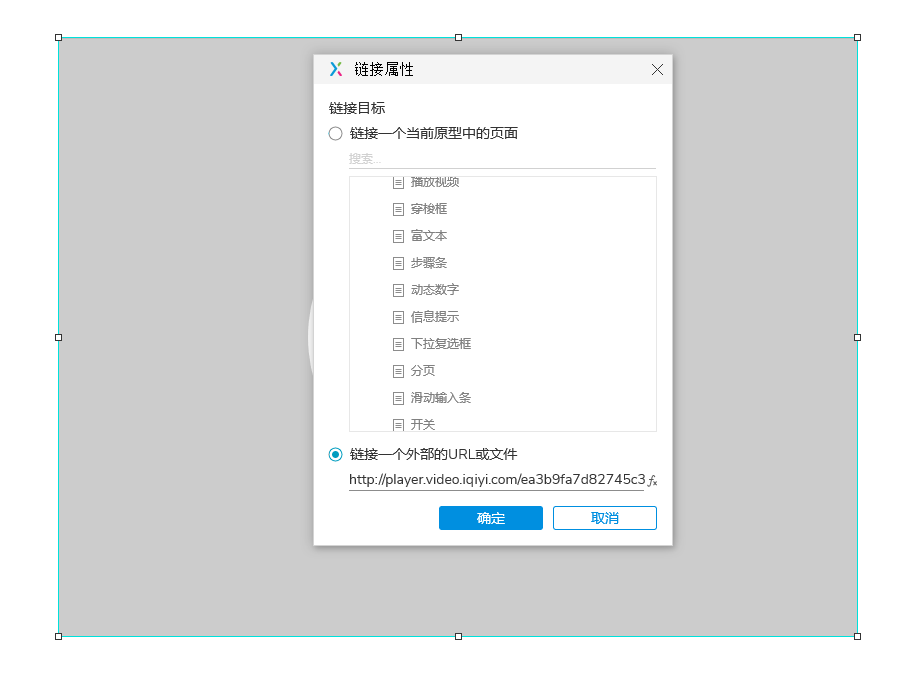Select the 信息提示 page in the list

tap(434, 316)
